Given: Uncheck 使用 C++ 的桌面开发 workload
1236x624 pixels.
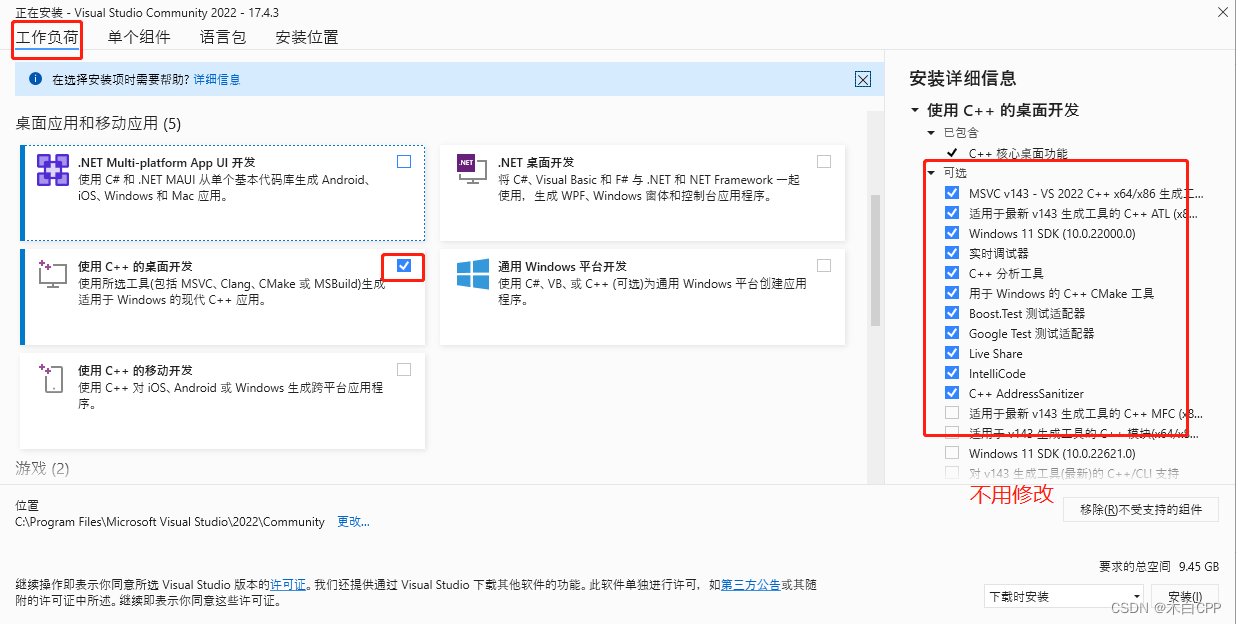Looking at the screenshot, I should tap(404, 265).
